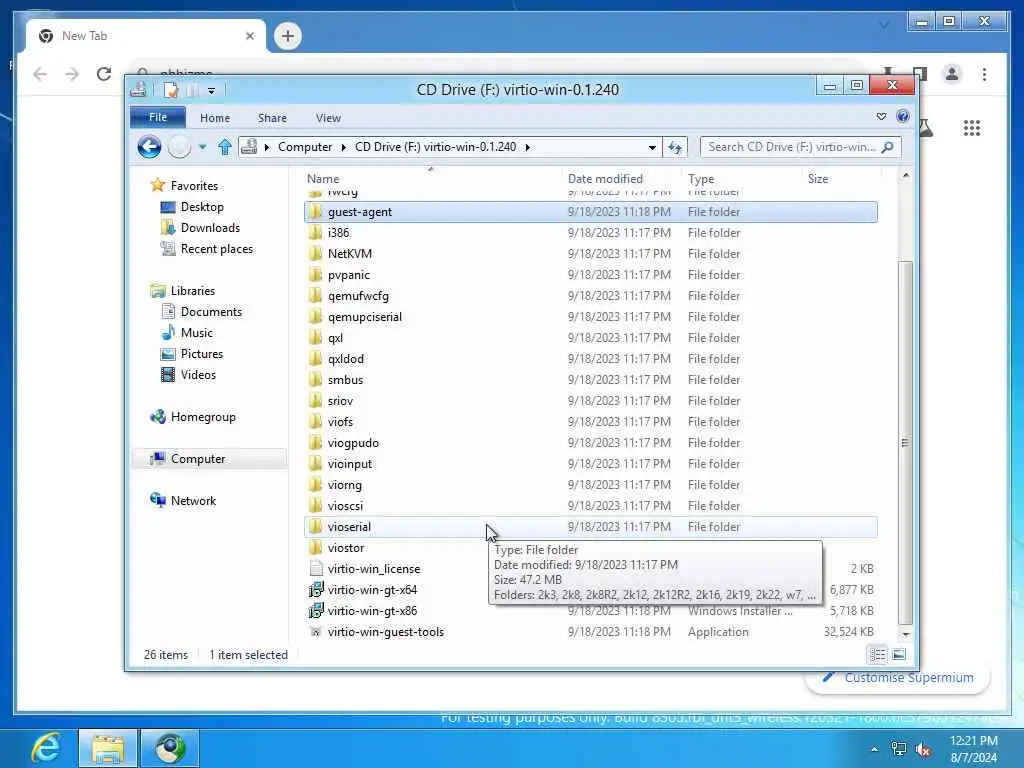Click the Refresh button beside the address bar

tap(675, 148)
